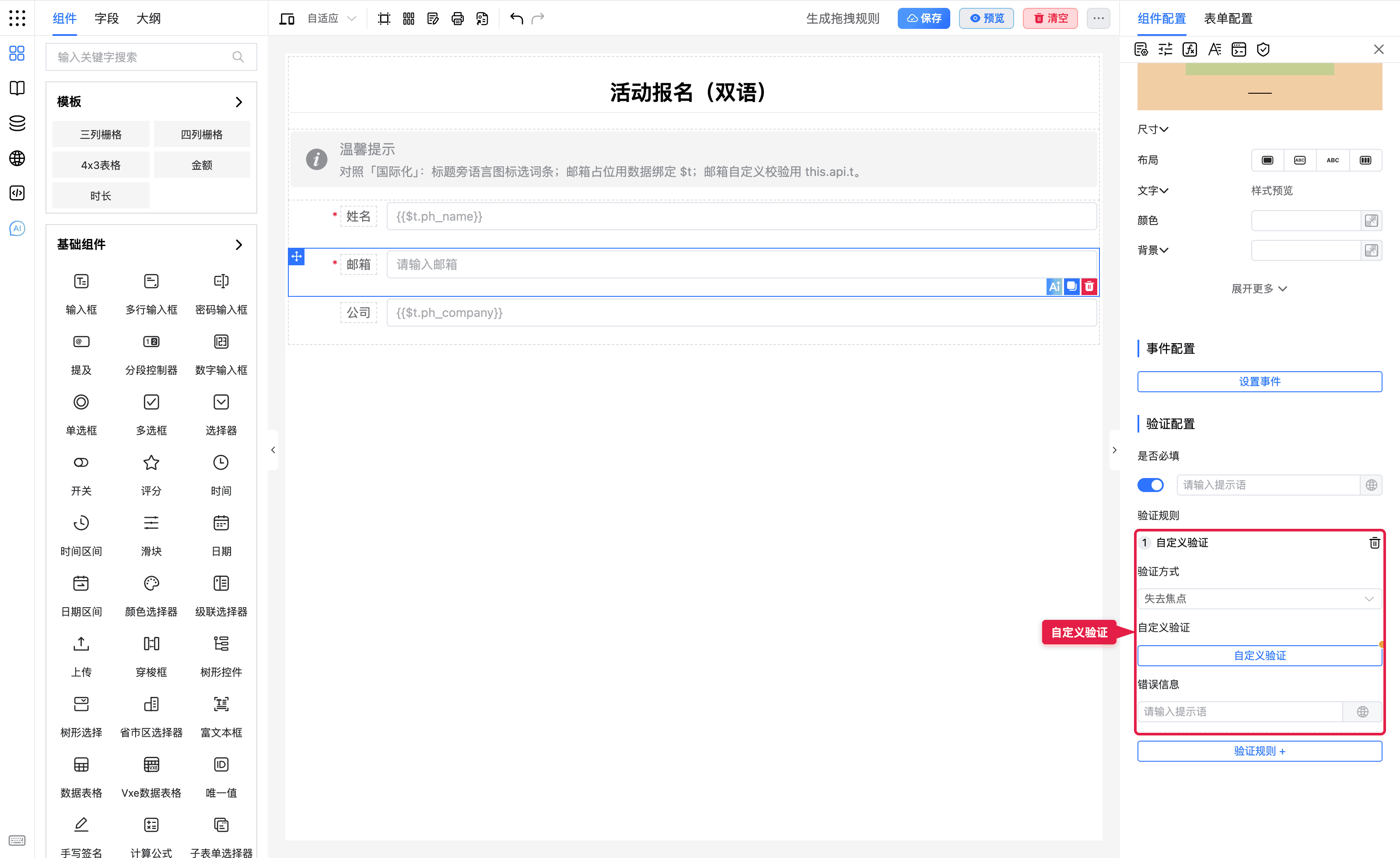Toggle the 是否必填 switch
The image size is (1400, 858).
[1150, 485]
